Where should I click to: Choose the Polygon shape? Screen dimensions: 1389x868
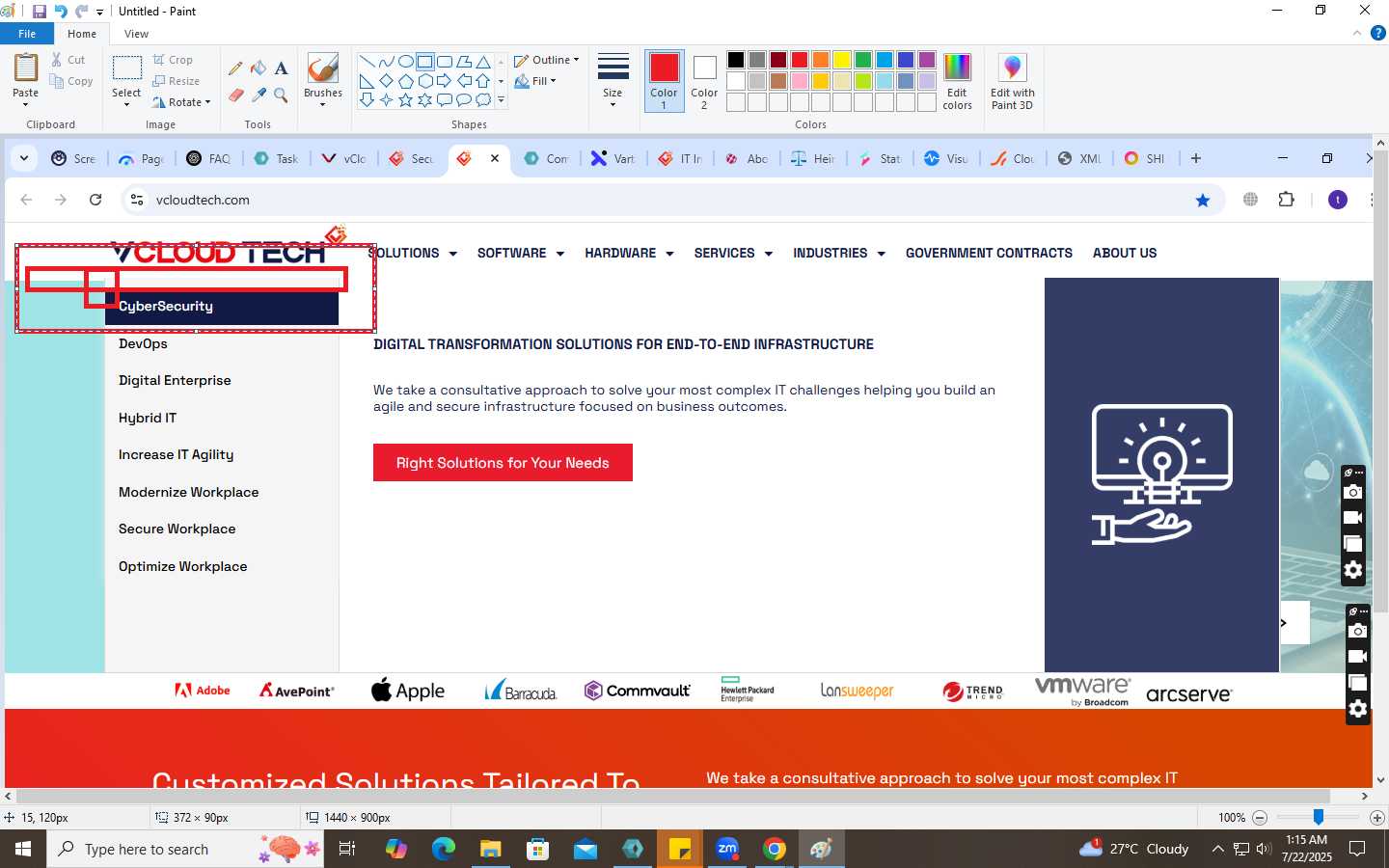[x=463, y=62]
